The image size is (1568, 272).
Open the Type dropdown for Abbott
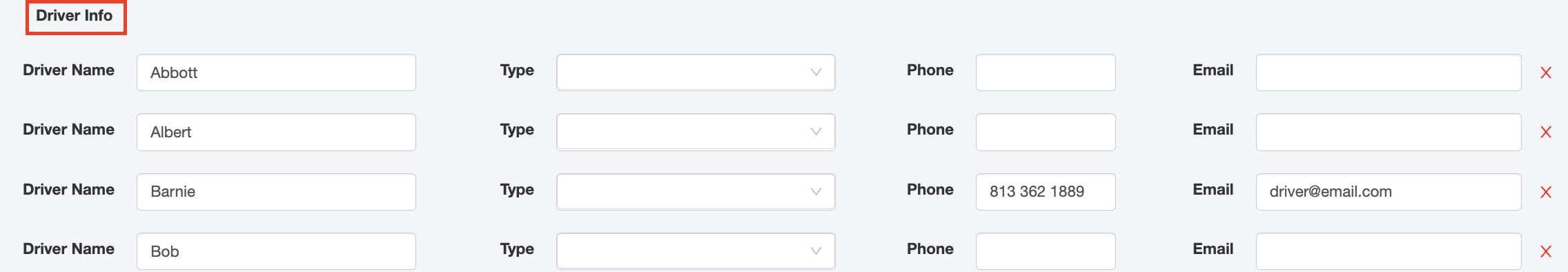click(x=696, y=72)
